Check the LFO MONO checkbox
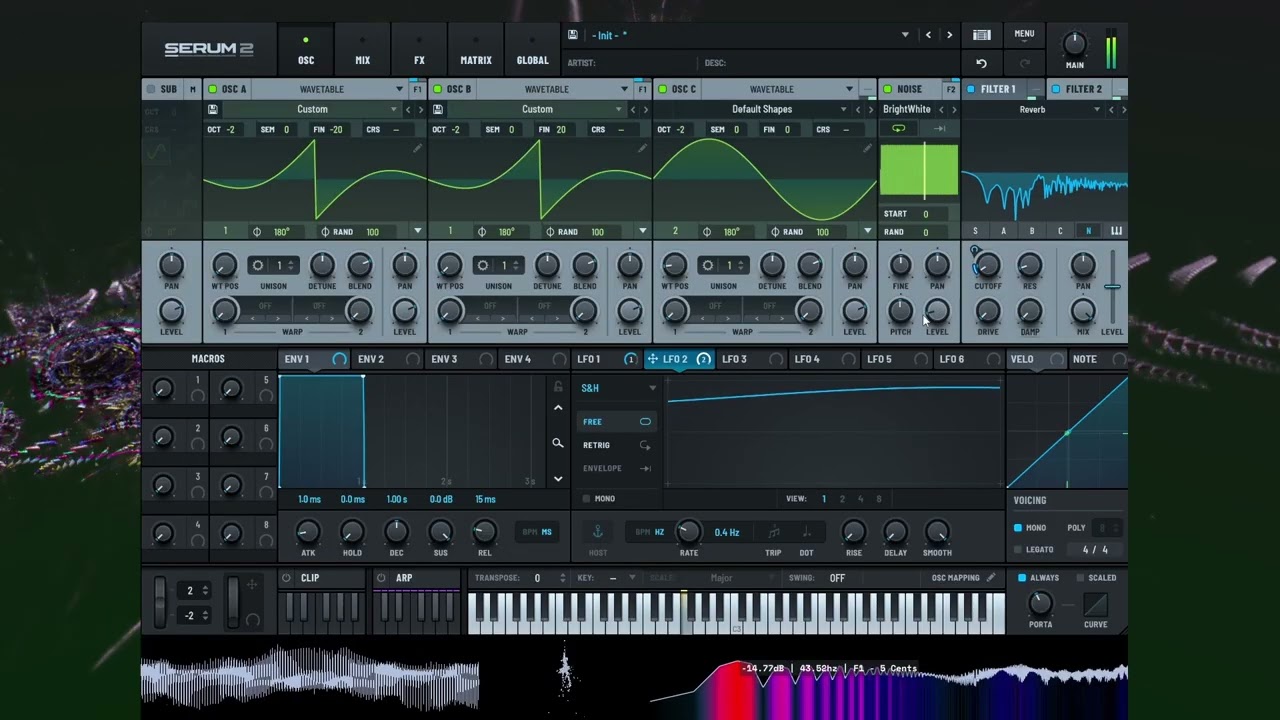 pyautogui.click(x=586, y=498)
